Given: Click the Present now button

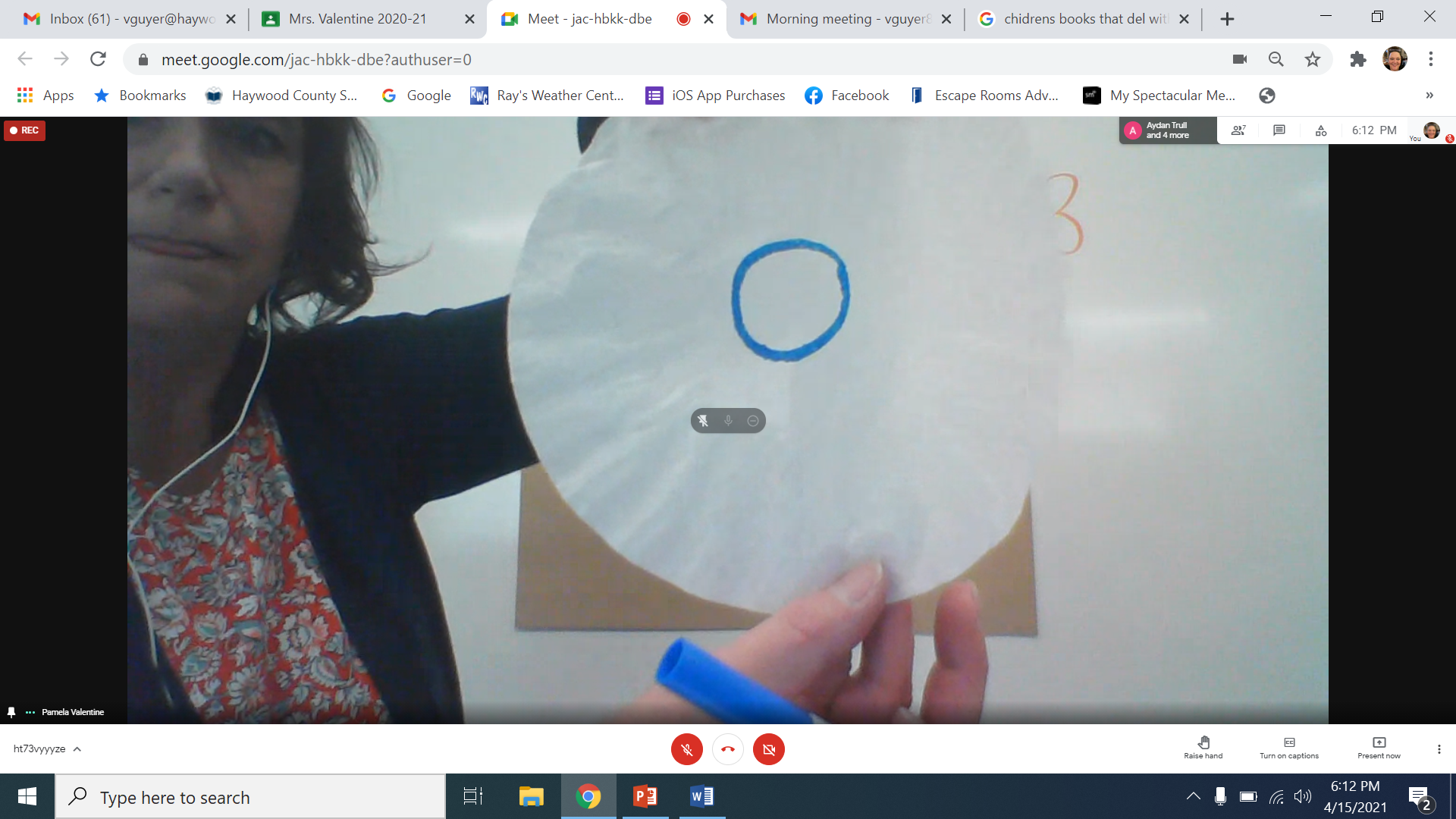Looking at the screenshot, I should (1379, 747).
